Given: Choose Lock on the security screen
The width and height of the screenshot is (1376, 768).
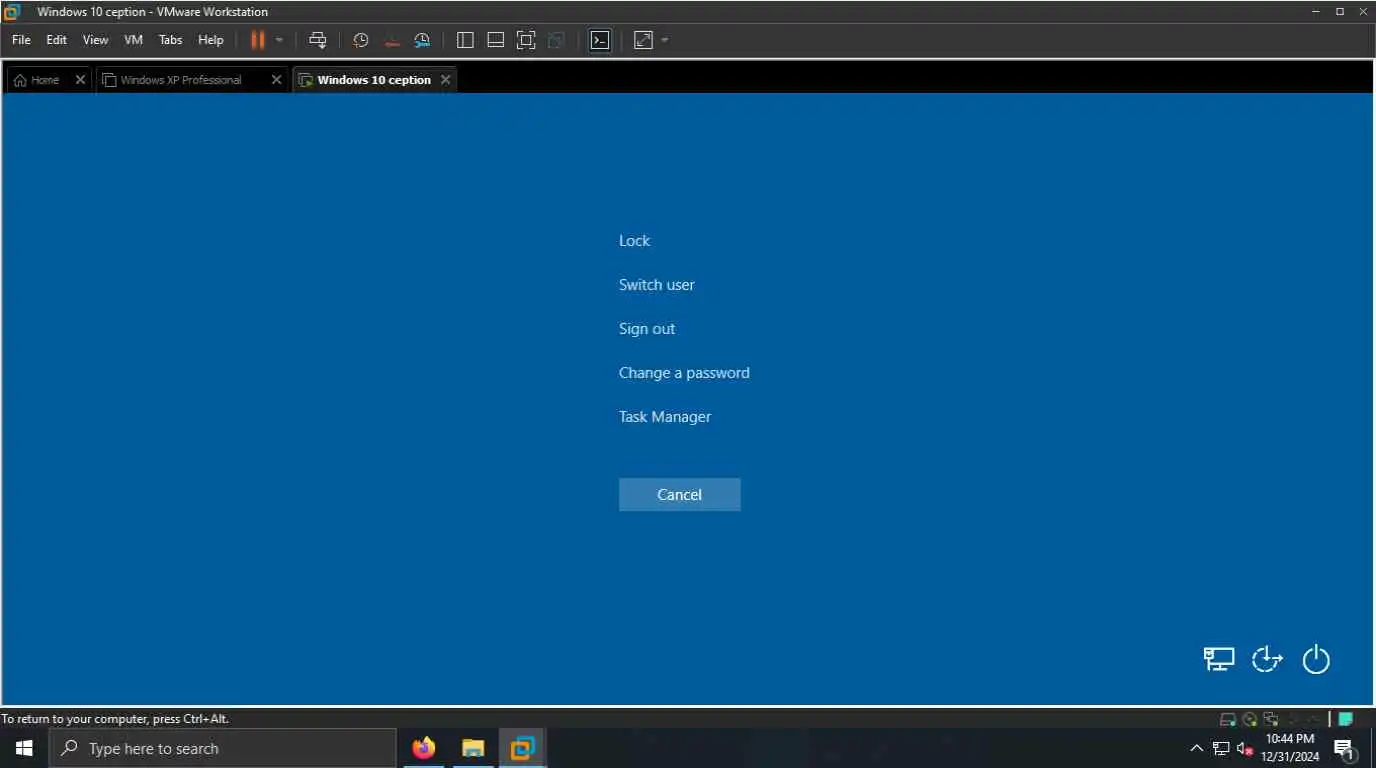Looking at the screenshot, I should click(634, 241).
